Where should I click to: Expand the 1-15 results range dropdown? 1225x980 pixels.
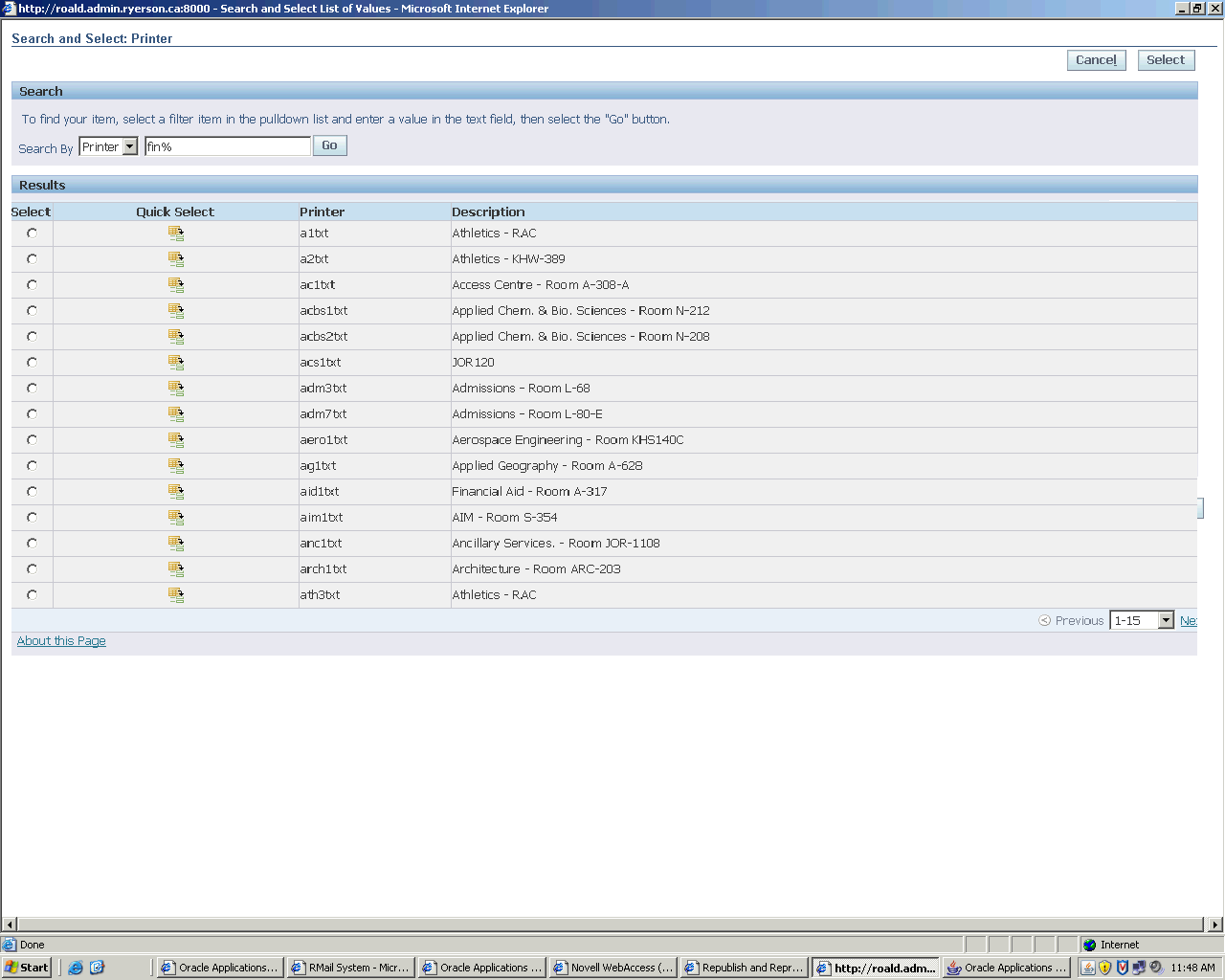1165,620
